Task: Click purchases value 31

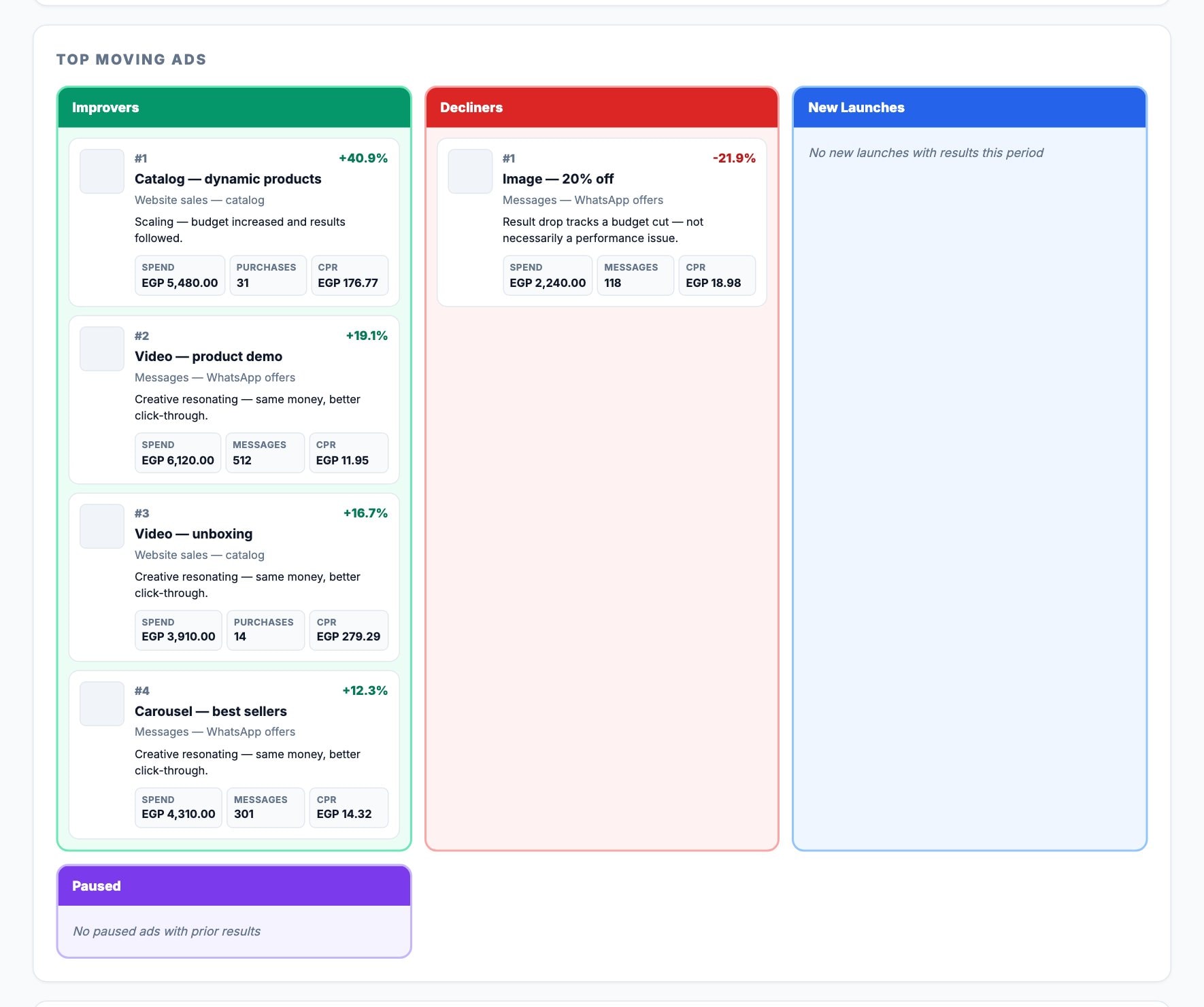Action: (243, 283)
